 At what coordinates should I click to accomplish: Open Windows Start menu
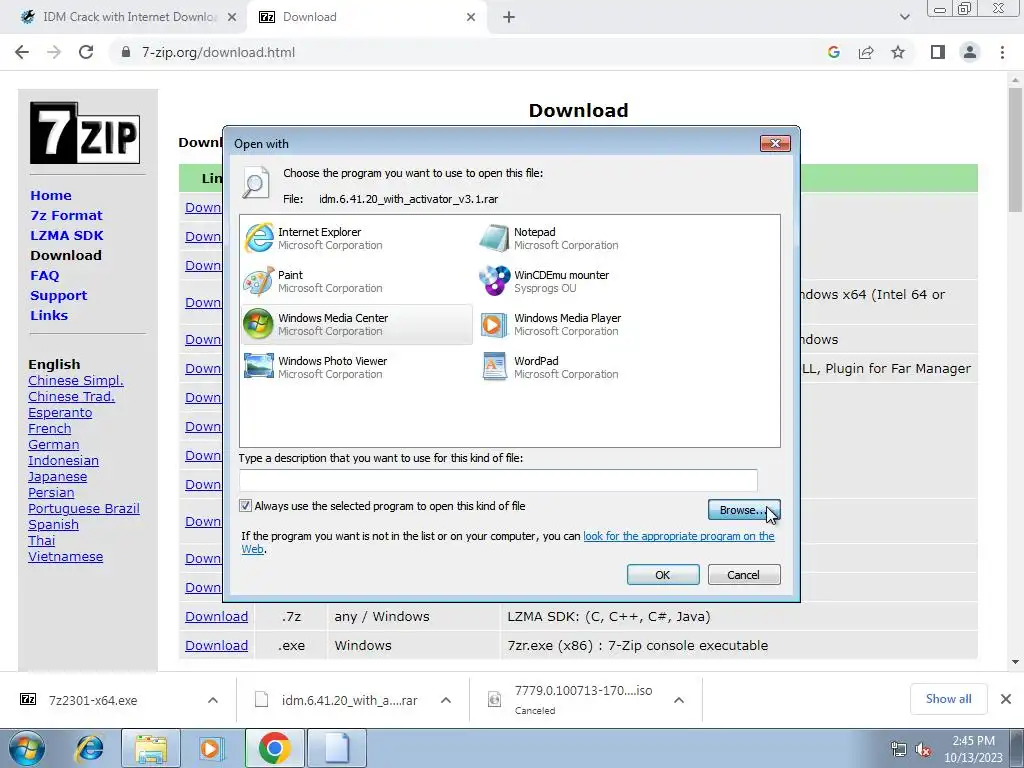pos(27,748)
